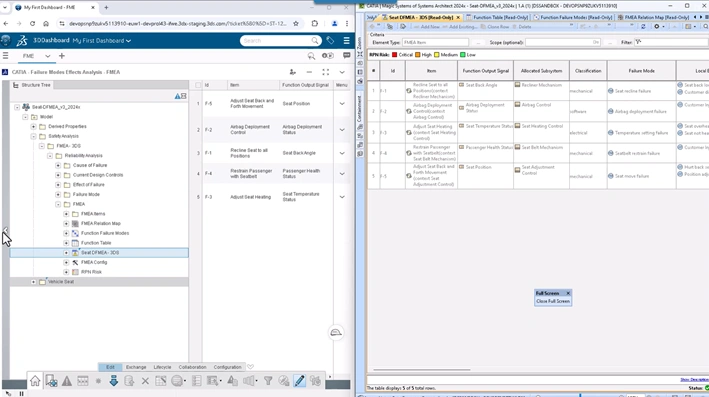Expand the Cause of Failure folder
This screenshot has width=709, height=397.
tap(58, 165)
